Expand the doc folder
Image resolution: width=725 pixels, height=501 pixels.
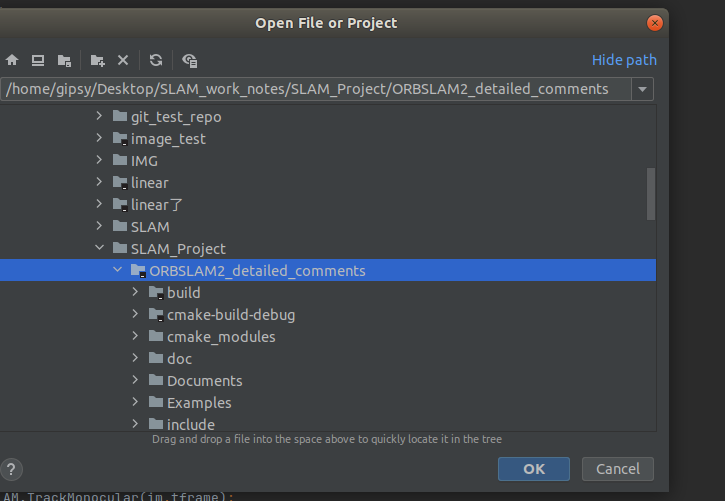[x=135, y=358]
